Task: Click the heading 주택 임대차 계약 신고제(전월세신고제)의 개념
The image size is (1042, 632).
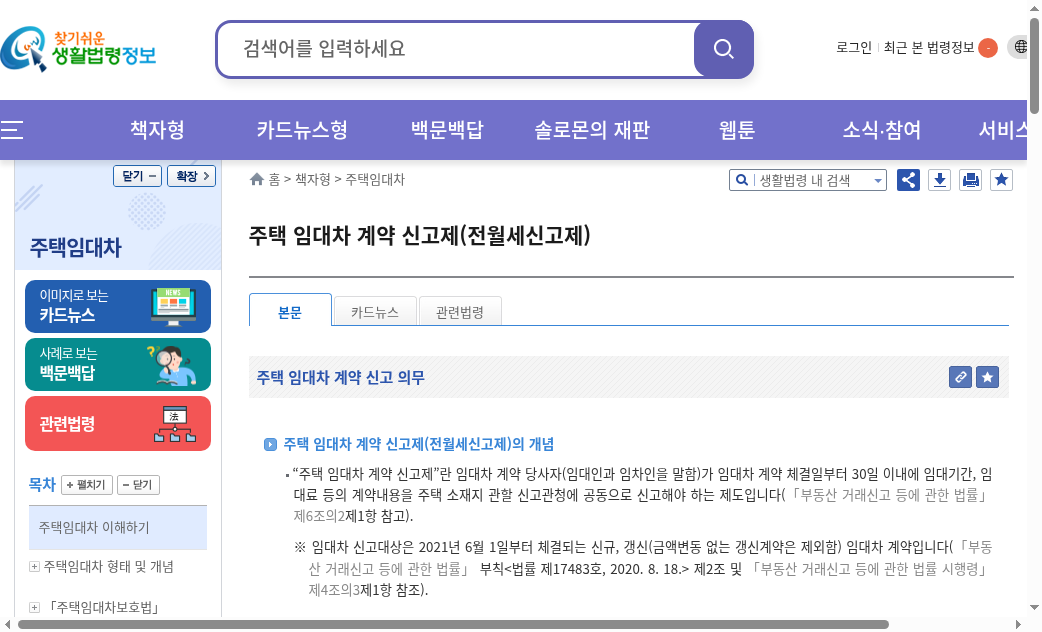Action: (419, 444)
